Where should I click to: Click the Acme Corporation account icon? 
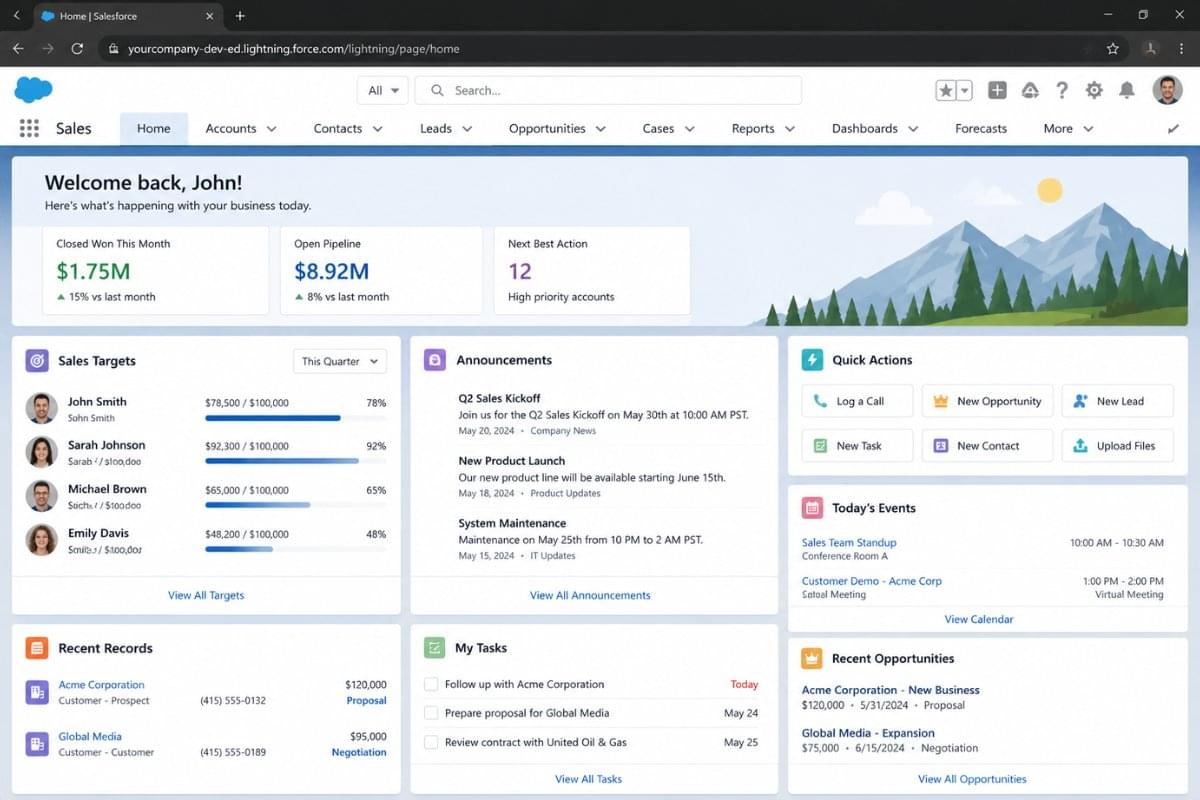tap(37, 692)
